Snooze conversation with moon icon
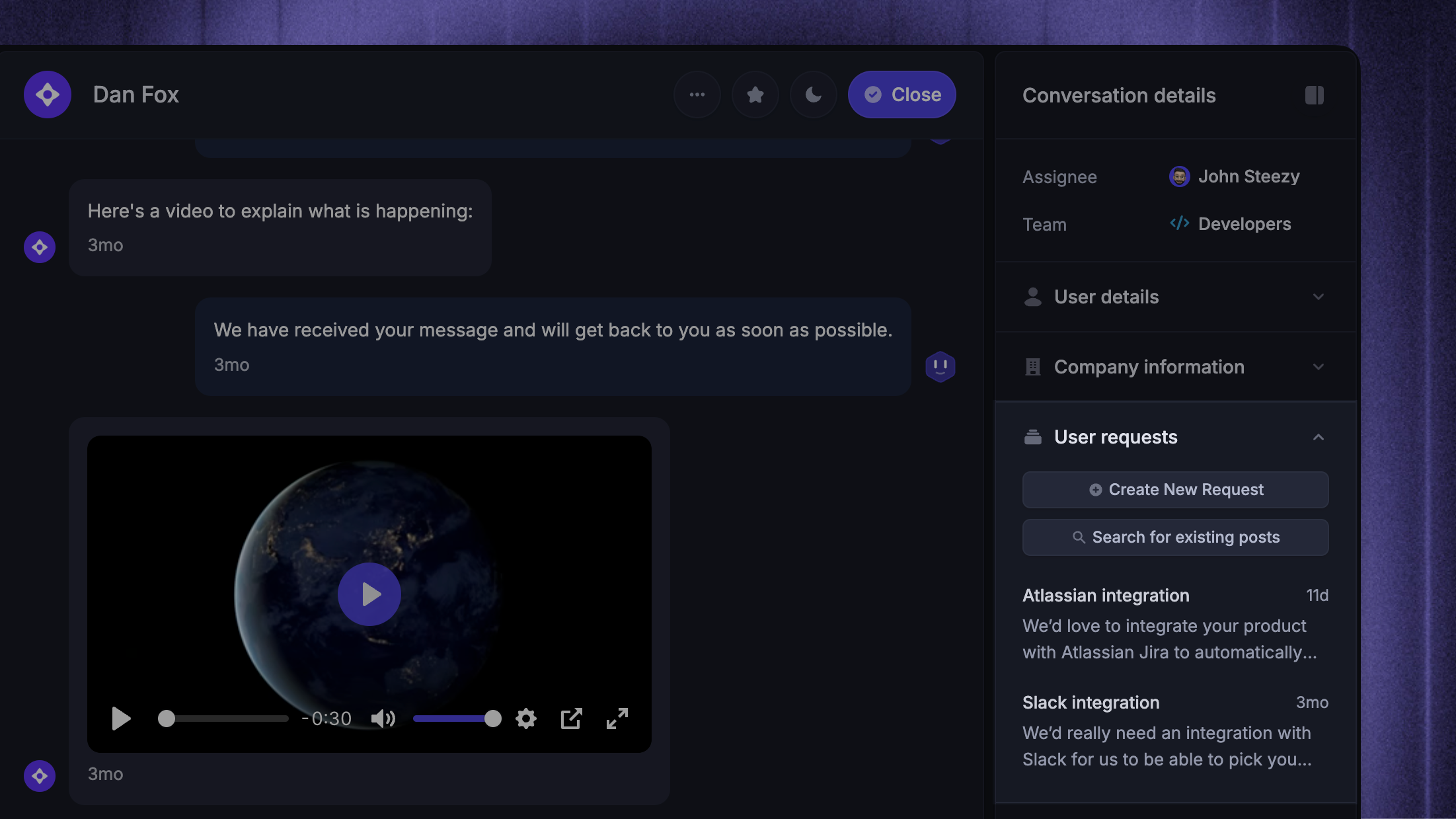Screen dimensions: 1456x819 pos(813,95)
